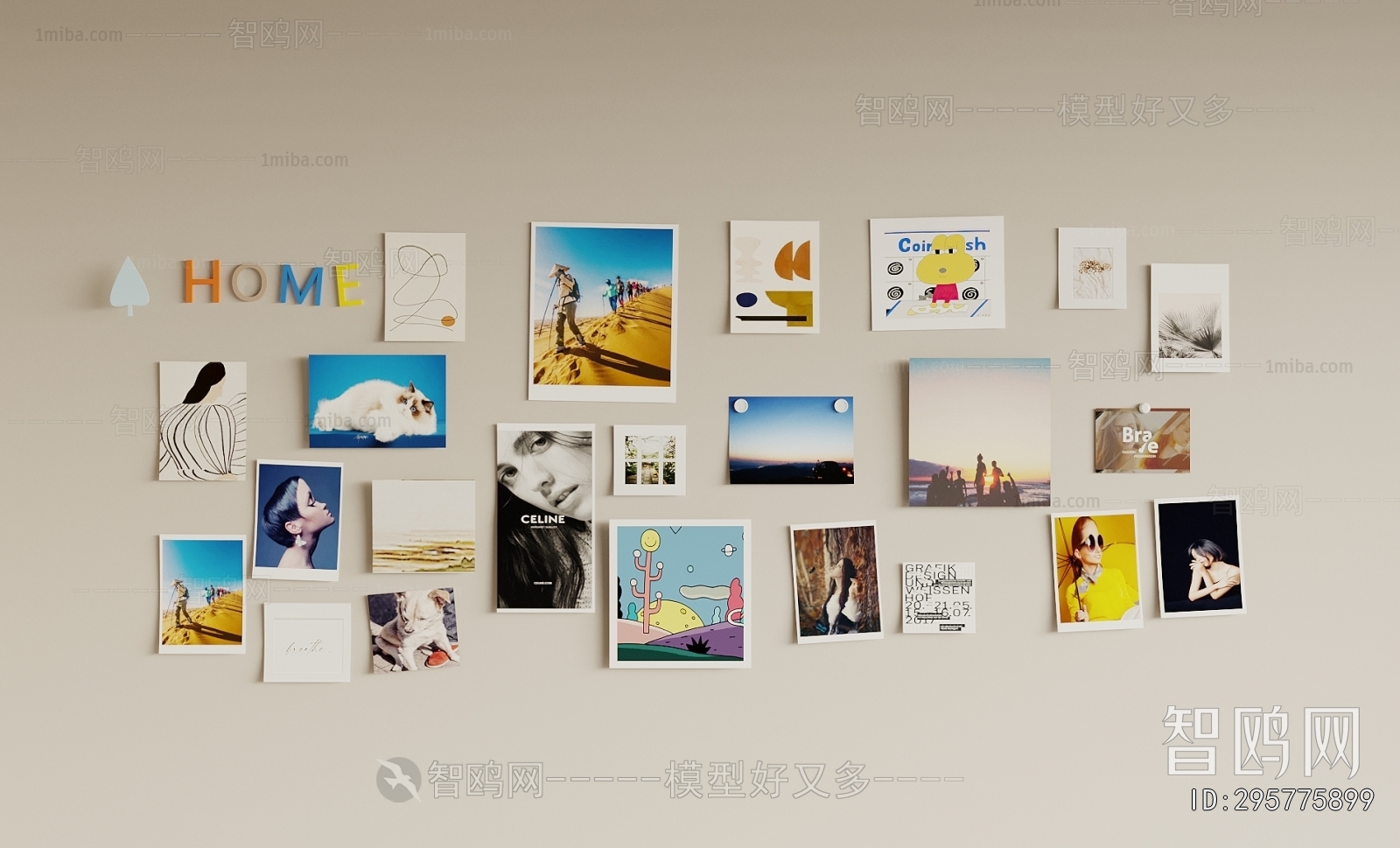
Task: Click the beige letter O in HOME
Action: coord(249,282)
